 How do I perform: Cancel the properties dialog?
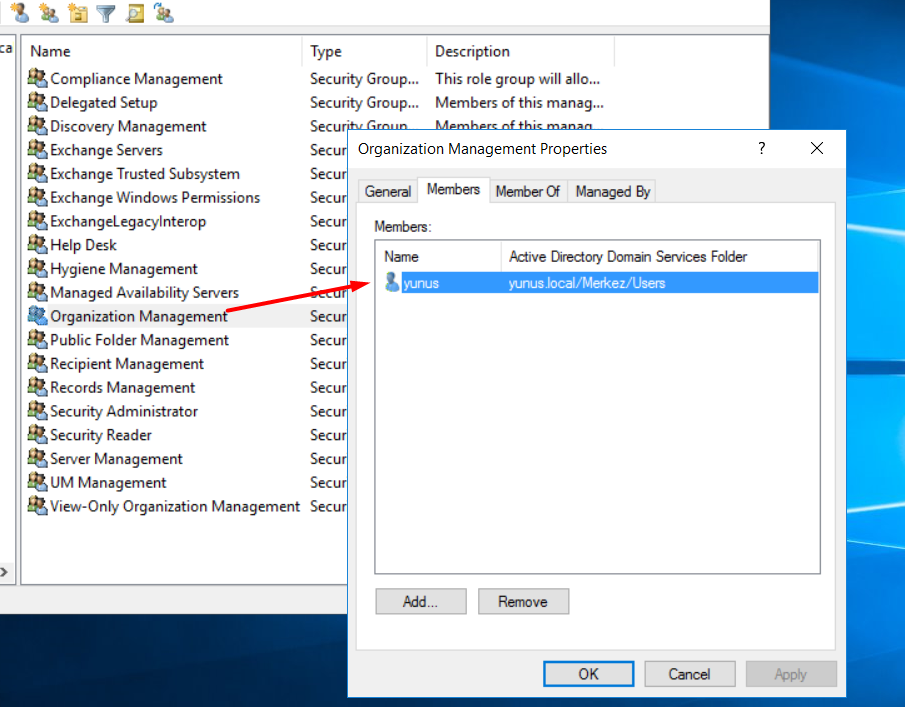690,674
